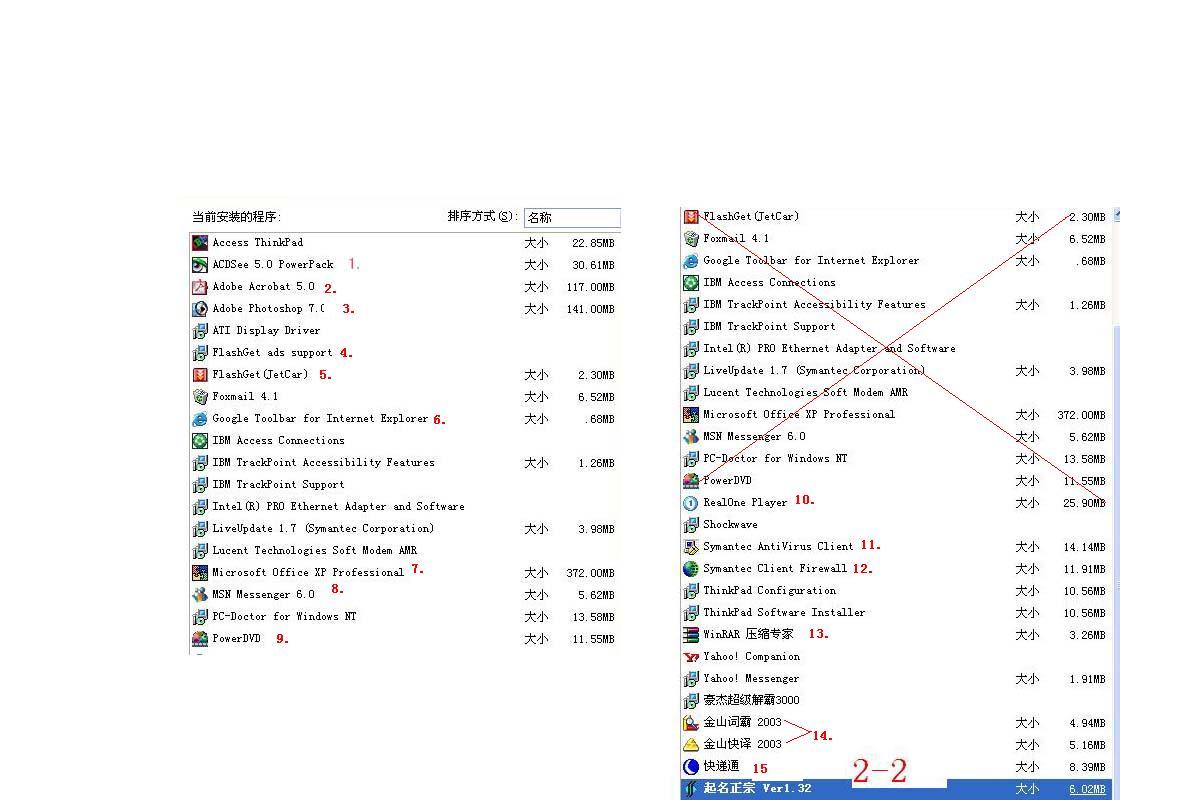Click the FlashGet ads support icon
Image resolution: width=1200 pixels, height=800 pixels.
point(200,352)
